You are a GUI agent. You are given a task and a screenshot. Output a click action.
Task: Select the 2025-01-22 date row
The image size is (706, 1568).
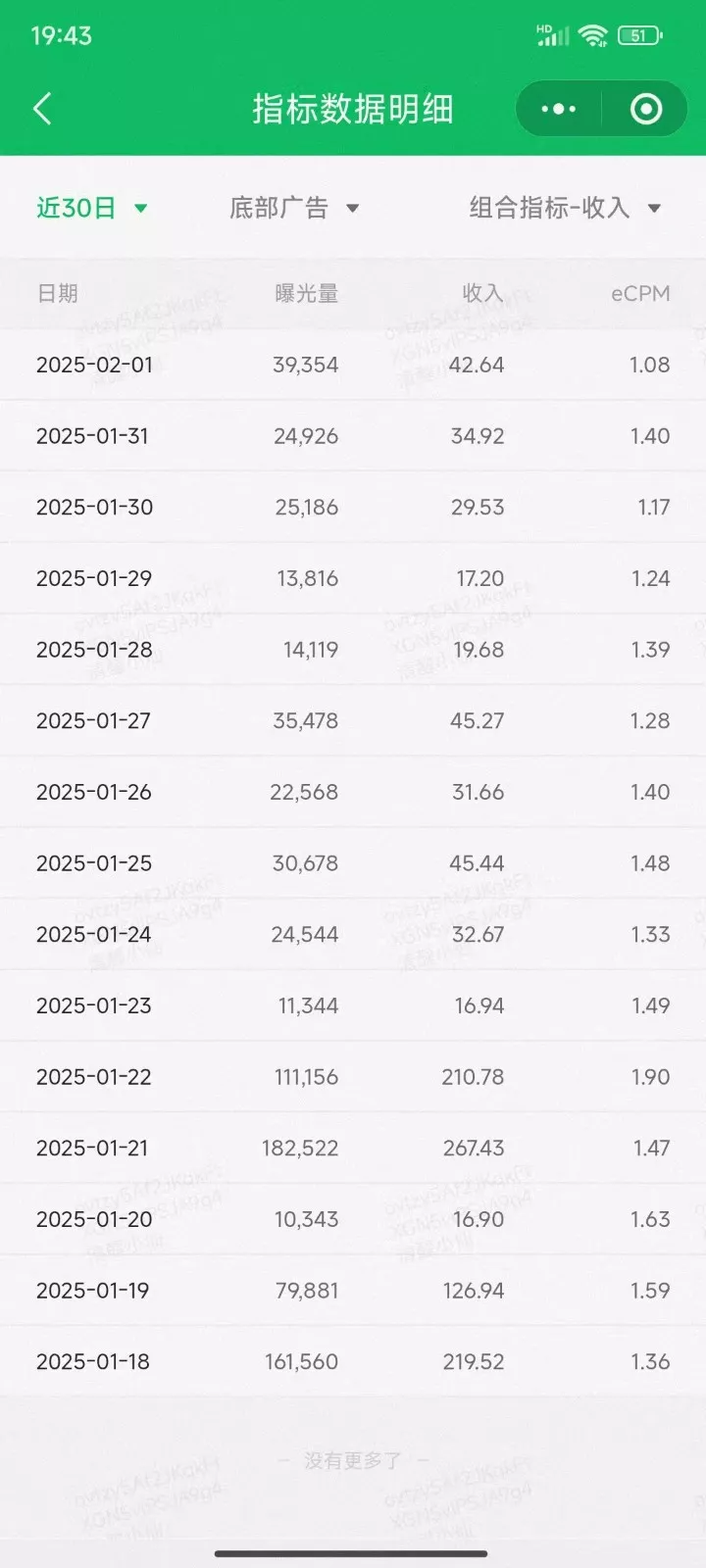pyautogui.click(x=94, y=1077)
